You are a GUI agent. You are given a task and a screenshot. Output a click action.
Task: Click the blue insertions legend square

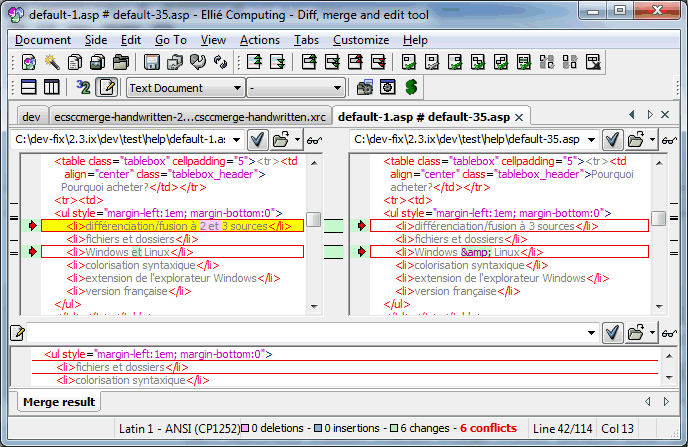[319, 428]
